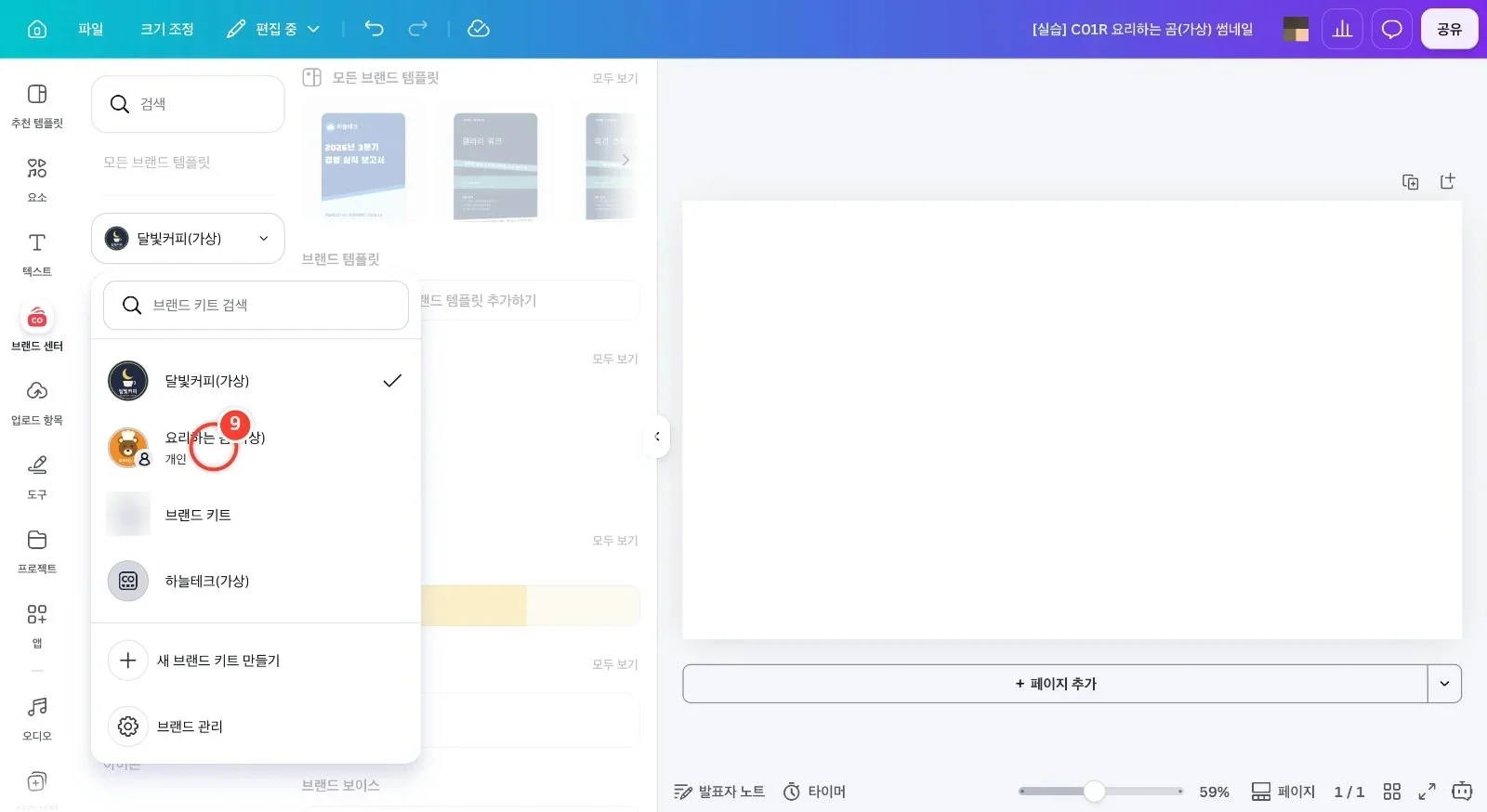Open the document color swatch in the header

point(1296,29)
